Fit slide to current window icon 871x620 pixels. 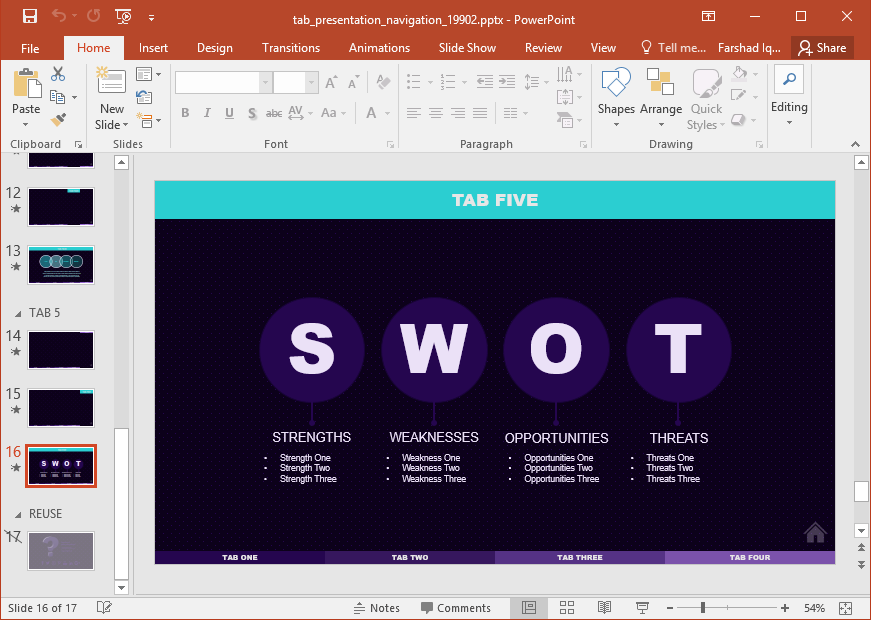[x=845, y=608]
